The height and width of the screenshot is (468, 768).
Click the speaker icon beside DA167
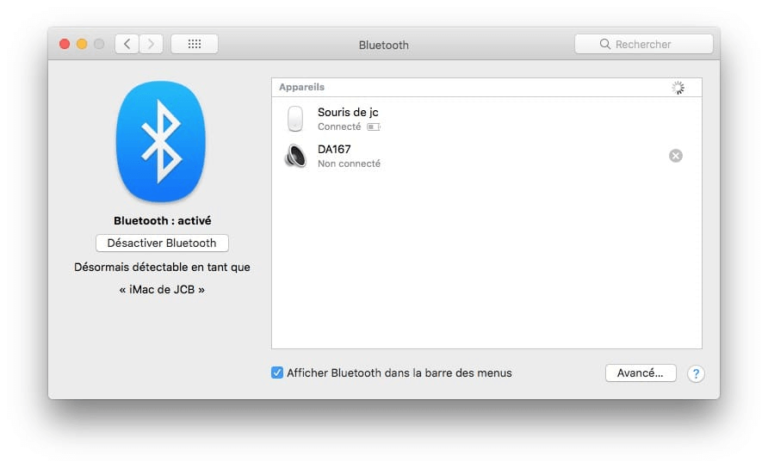coord(295,156)
